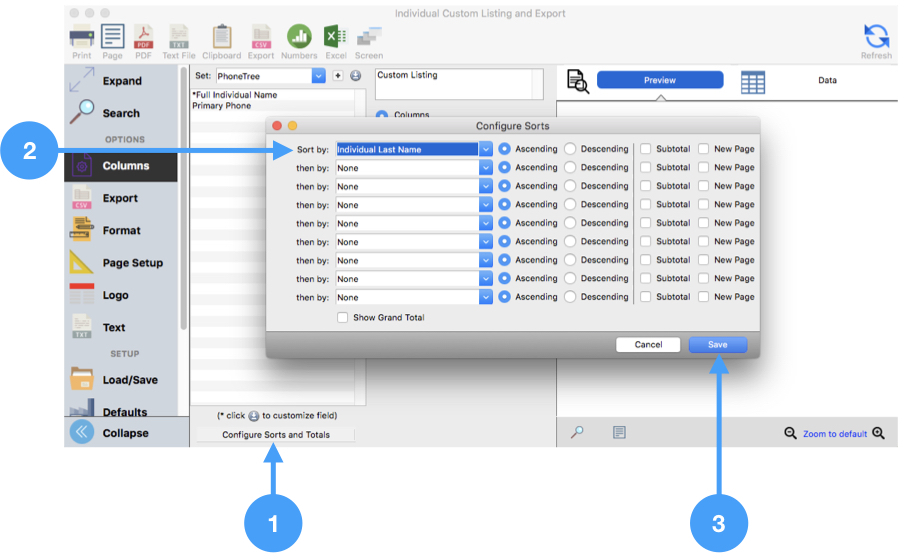Select Descending for the Sort by row

pyautogui.click(x=570, y=149)
